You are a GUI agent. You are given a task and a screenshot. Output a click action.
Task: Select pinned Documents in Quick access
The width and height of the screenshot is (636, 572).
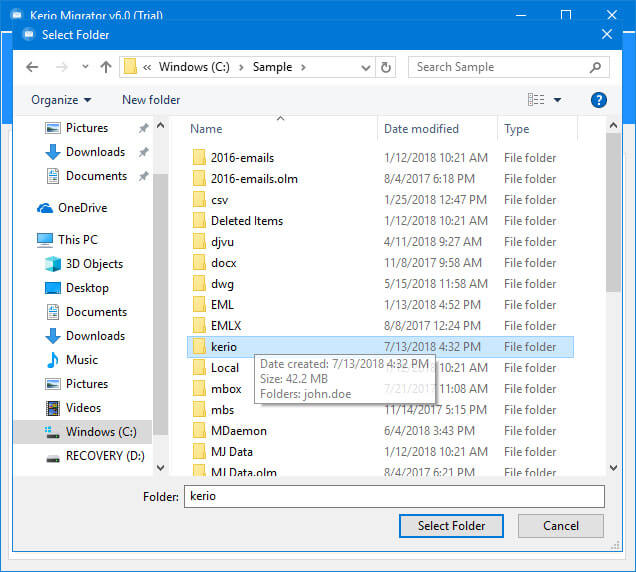(96, 176)
